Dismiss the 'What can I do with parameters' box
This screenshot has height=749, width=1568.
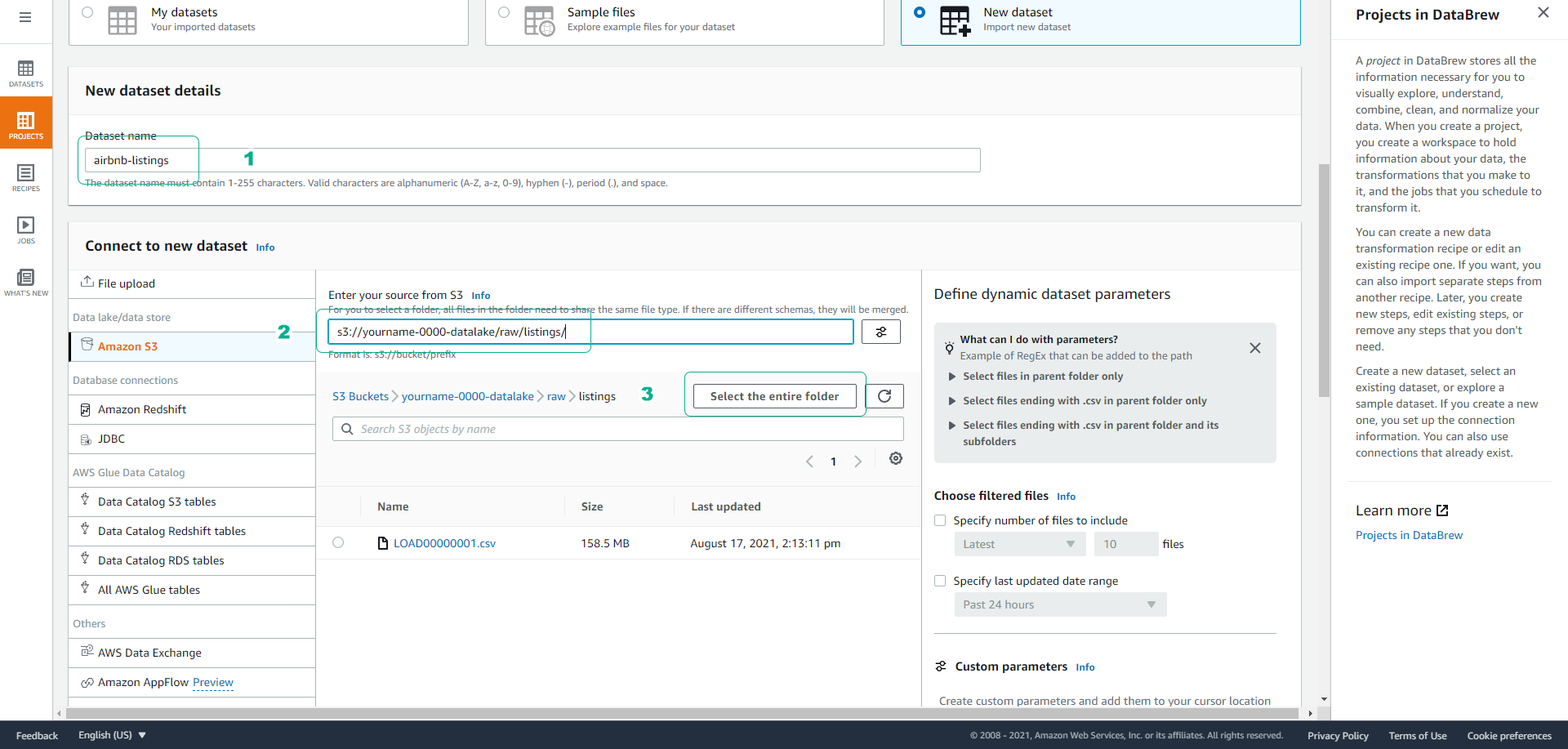pyautogui.click(x=1255, y=348)
